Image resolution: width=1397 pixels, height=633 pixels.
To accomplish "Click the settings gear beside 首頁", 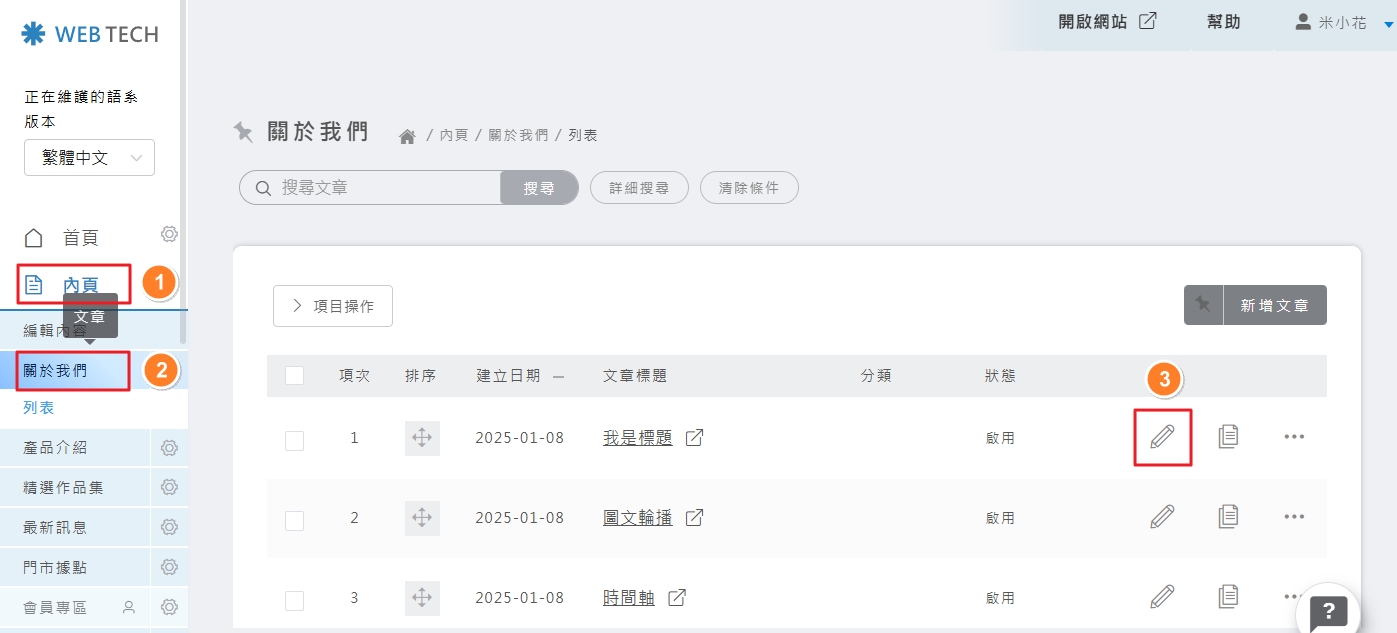I will pyautogui.click(x=169, y=234).
